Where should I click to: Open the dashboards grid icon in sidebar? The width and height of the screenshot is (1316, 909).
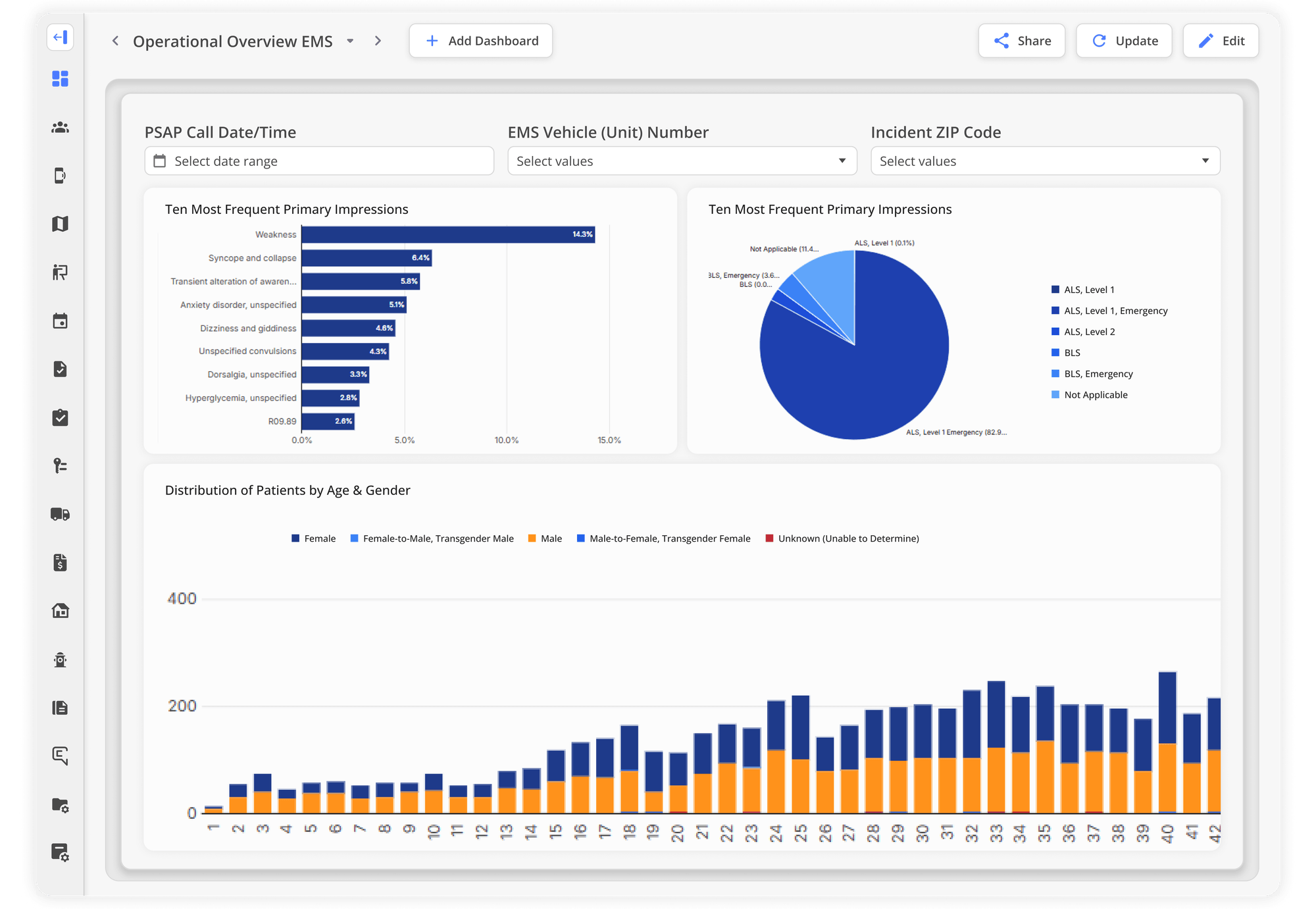point(60,79)
